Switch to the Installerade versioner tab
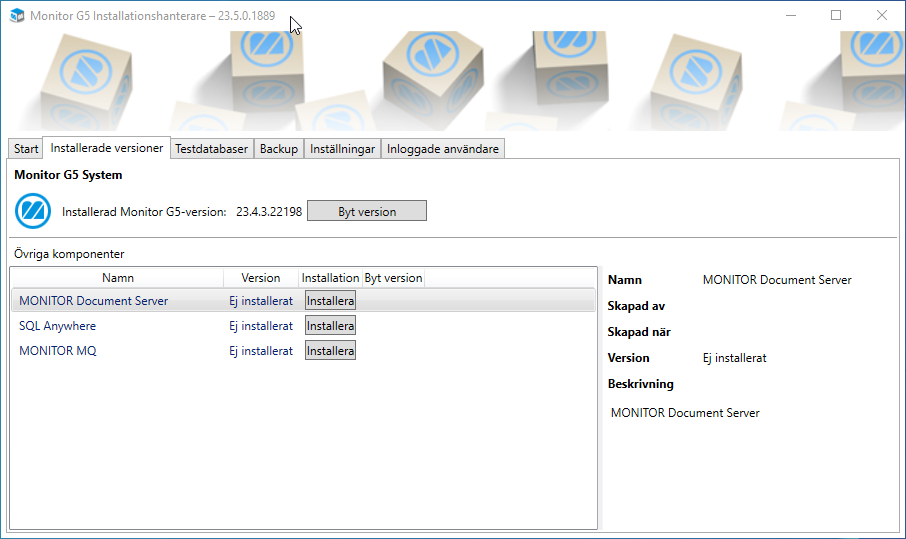 [x=107, y=148]
